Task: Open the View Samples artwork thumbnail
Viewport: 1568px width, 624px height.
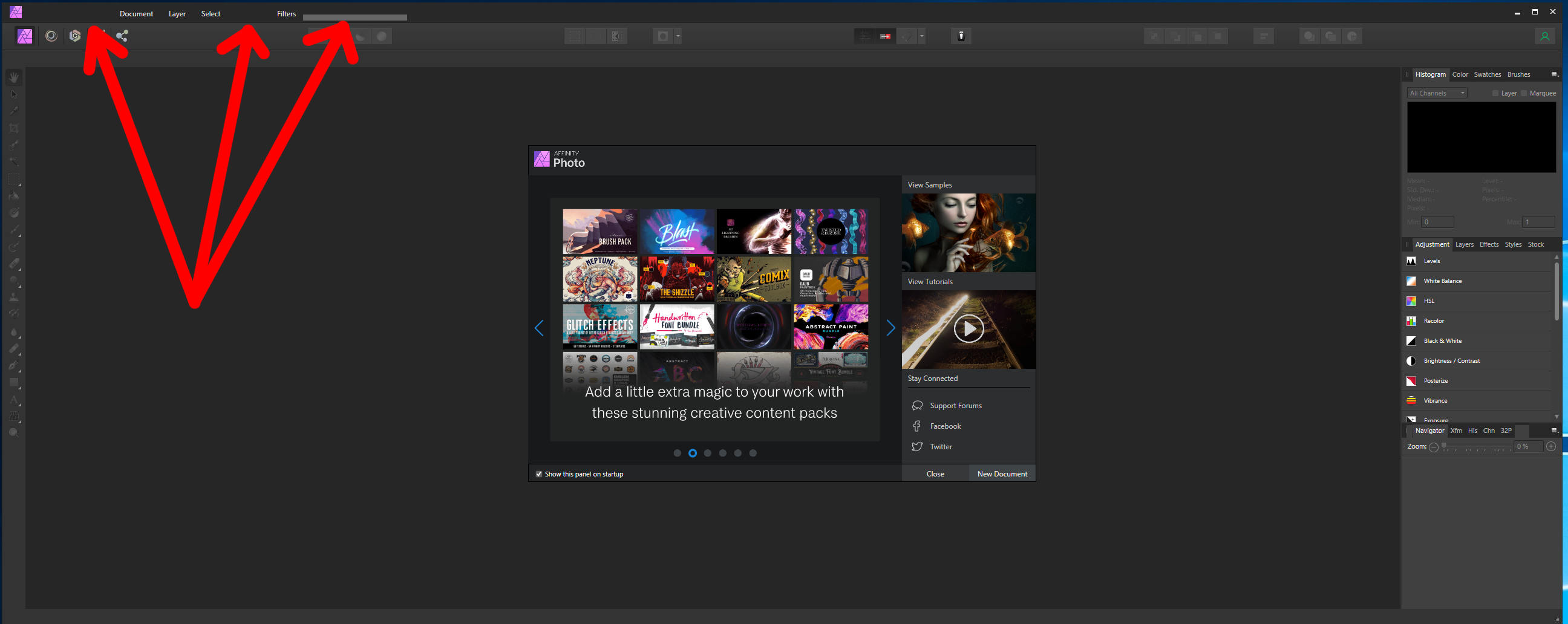Action: tap(969, 233)
